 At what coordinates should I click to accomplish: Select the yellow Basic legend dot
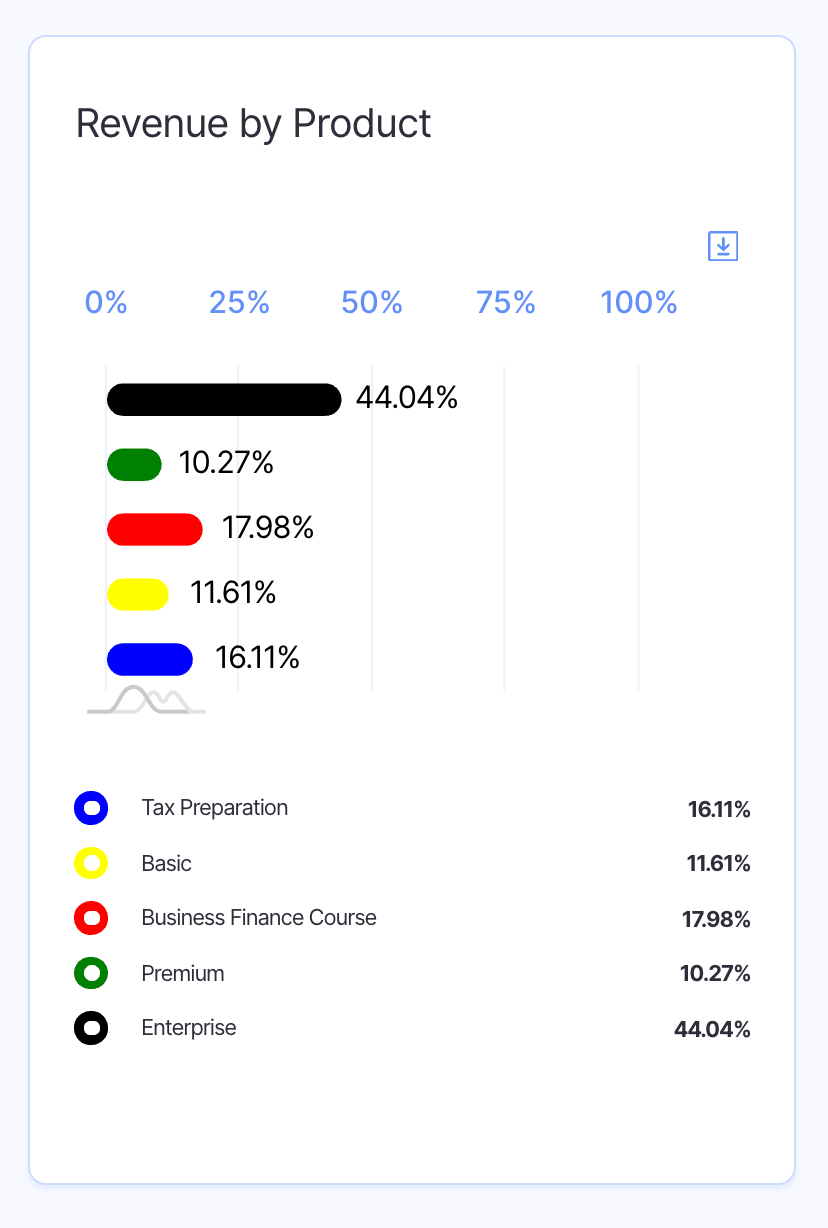(x=91, y=863)
